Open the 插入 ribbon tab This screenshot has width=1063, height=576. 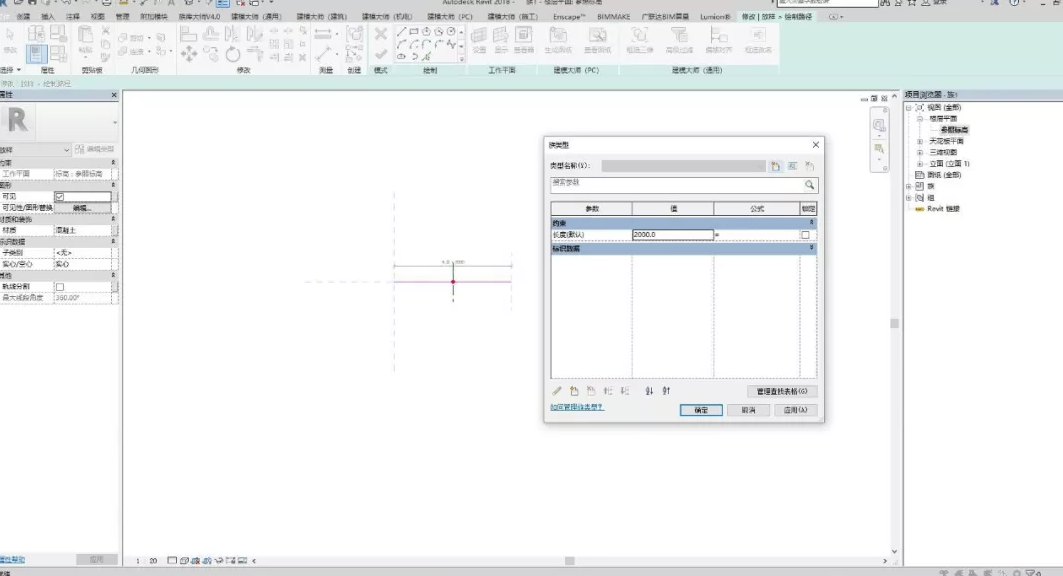pyautogui.click(x=47, y=16)
